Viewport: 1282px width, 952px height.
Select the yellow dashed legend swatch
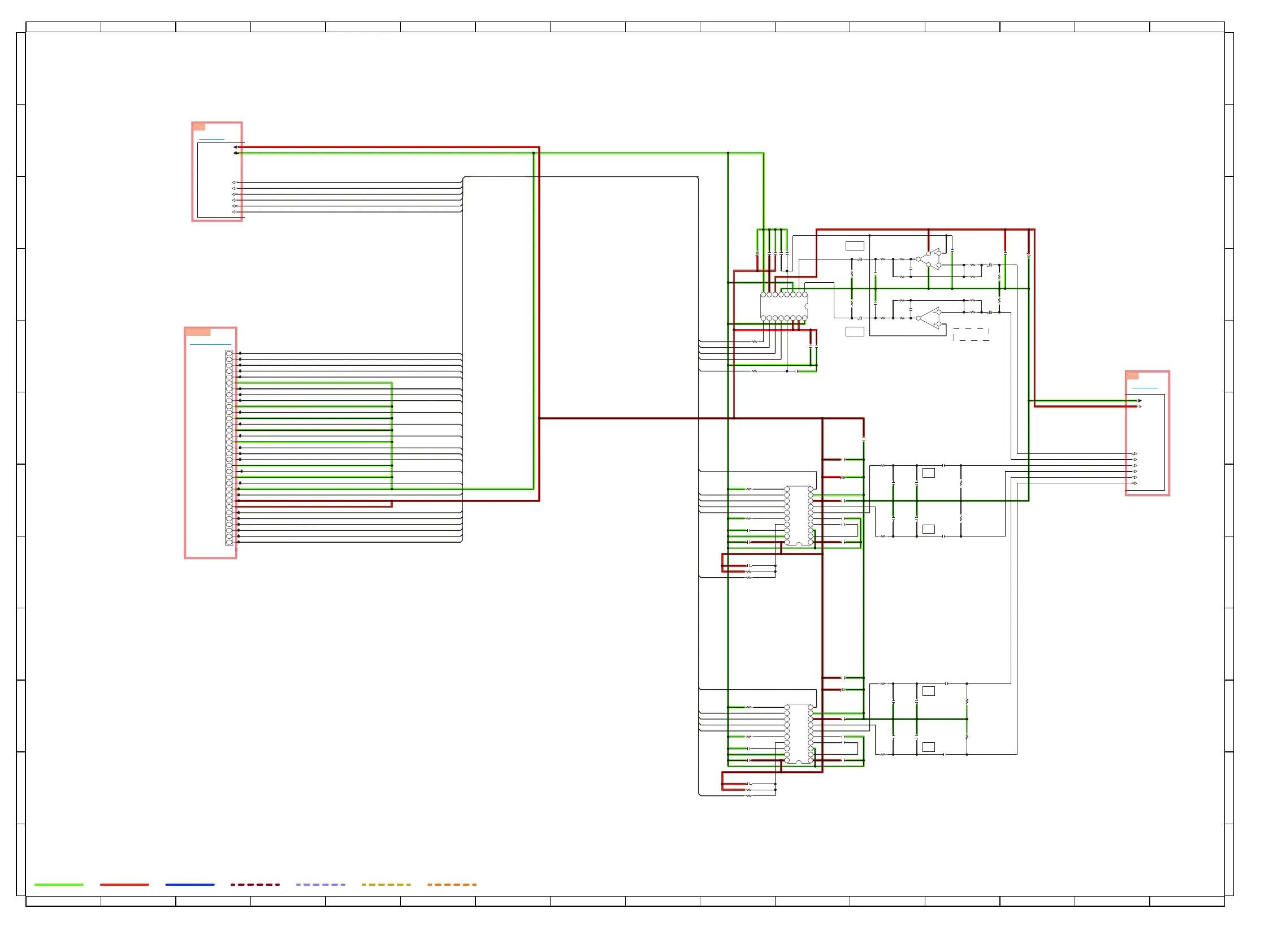(x=386, y=884)
